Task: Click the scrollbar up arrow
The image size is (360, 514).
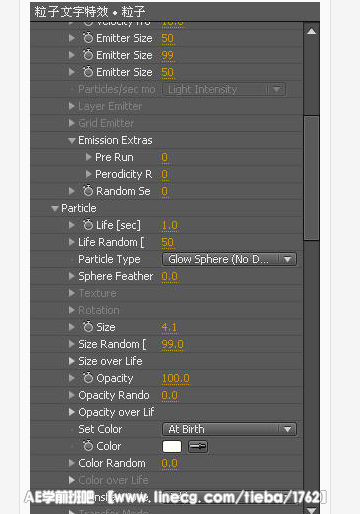Action: tap(312, 31)
